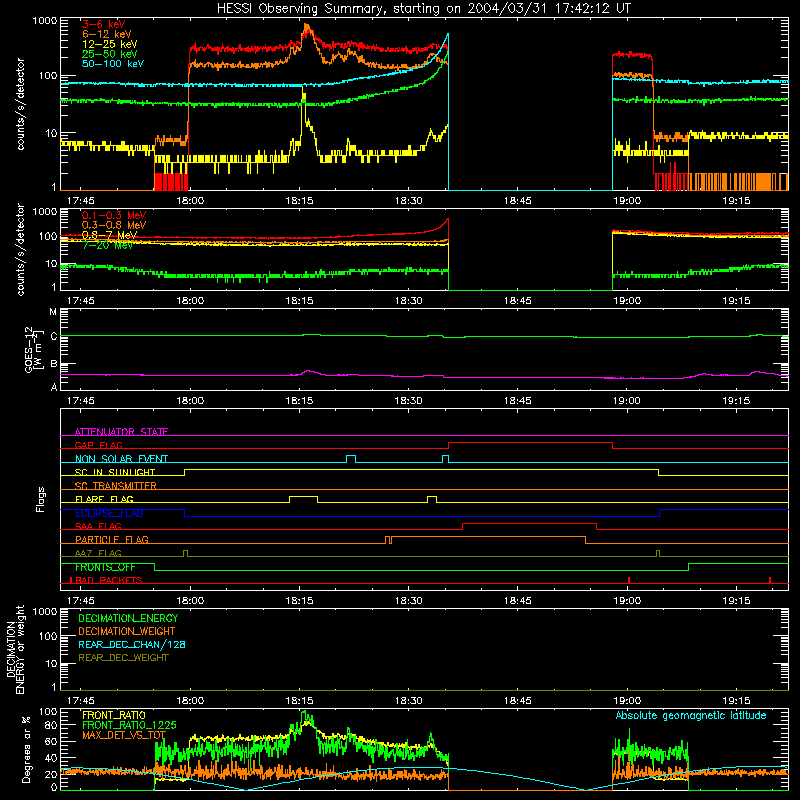
Task: Click the 'GAP_FLAG' label
Action: [x=98, y=445]
